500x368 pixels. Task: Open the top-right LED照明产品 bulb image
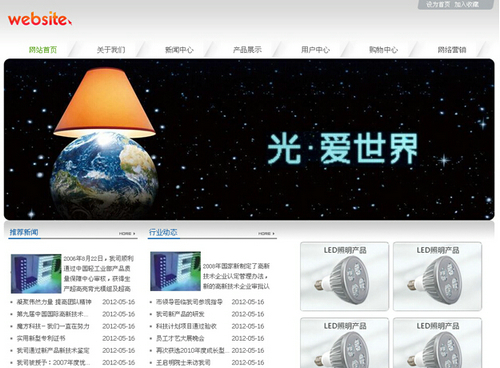438,277
